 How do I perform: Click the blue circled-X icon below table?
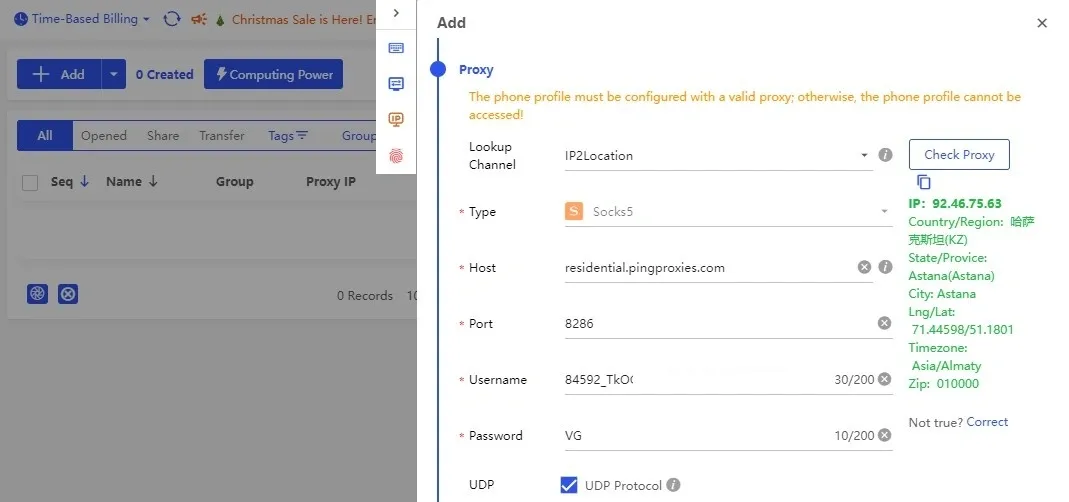tap(67, 294)
